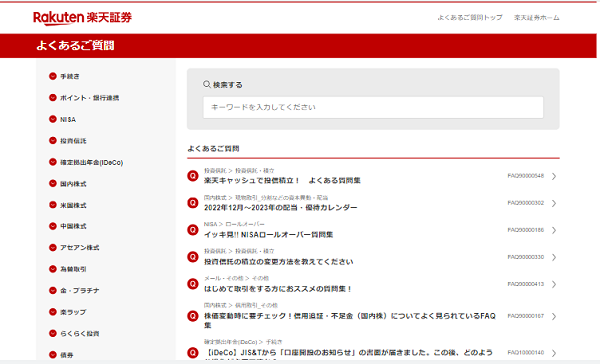The height and width of the screenshot is (364, 600).
Task: Click the NISA > ロールオーバー breadcrumb text
Action: (x=234, y=224)
